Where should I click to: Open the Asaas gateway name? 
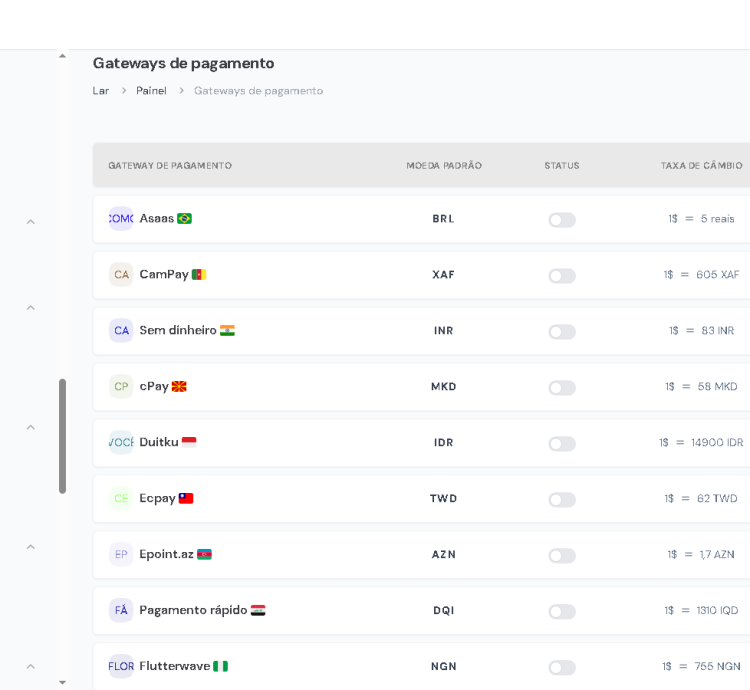(156, 219)
